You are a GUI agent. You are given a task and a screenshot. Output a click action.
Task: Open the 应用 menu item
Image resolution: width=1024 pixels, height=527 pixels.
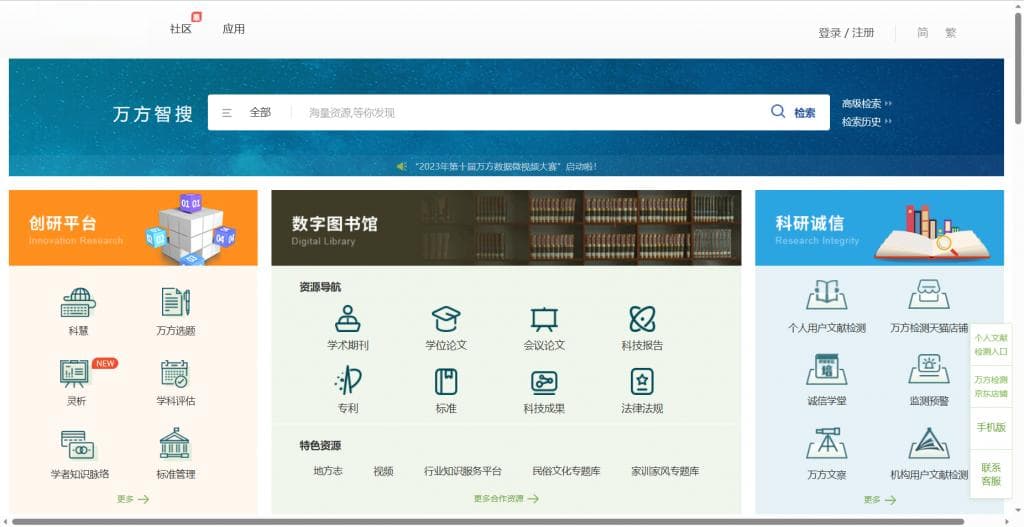233,29
